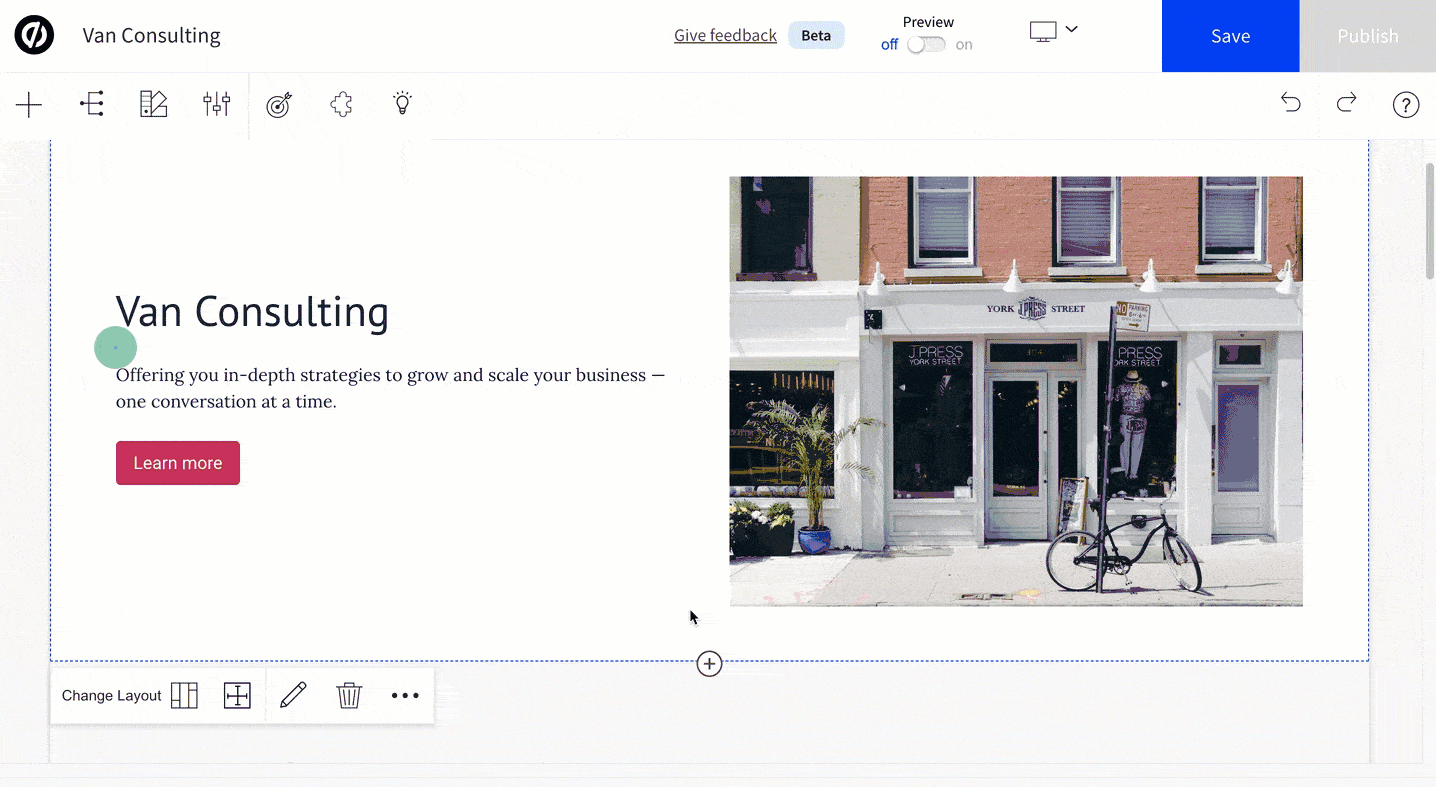Click the Unbounce logo icon
Image resolution: width=1436 pixels, height=787 pixels.
[34, 36]
